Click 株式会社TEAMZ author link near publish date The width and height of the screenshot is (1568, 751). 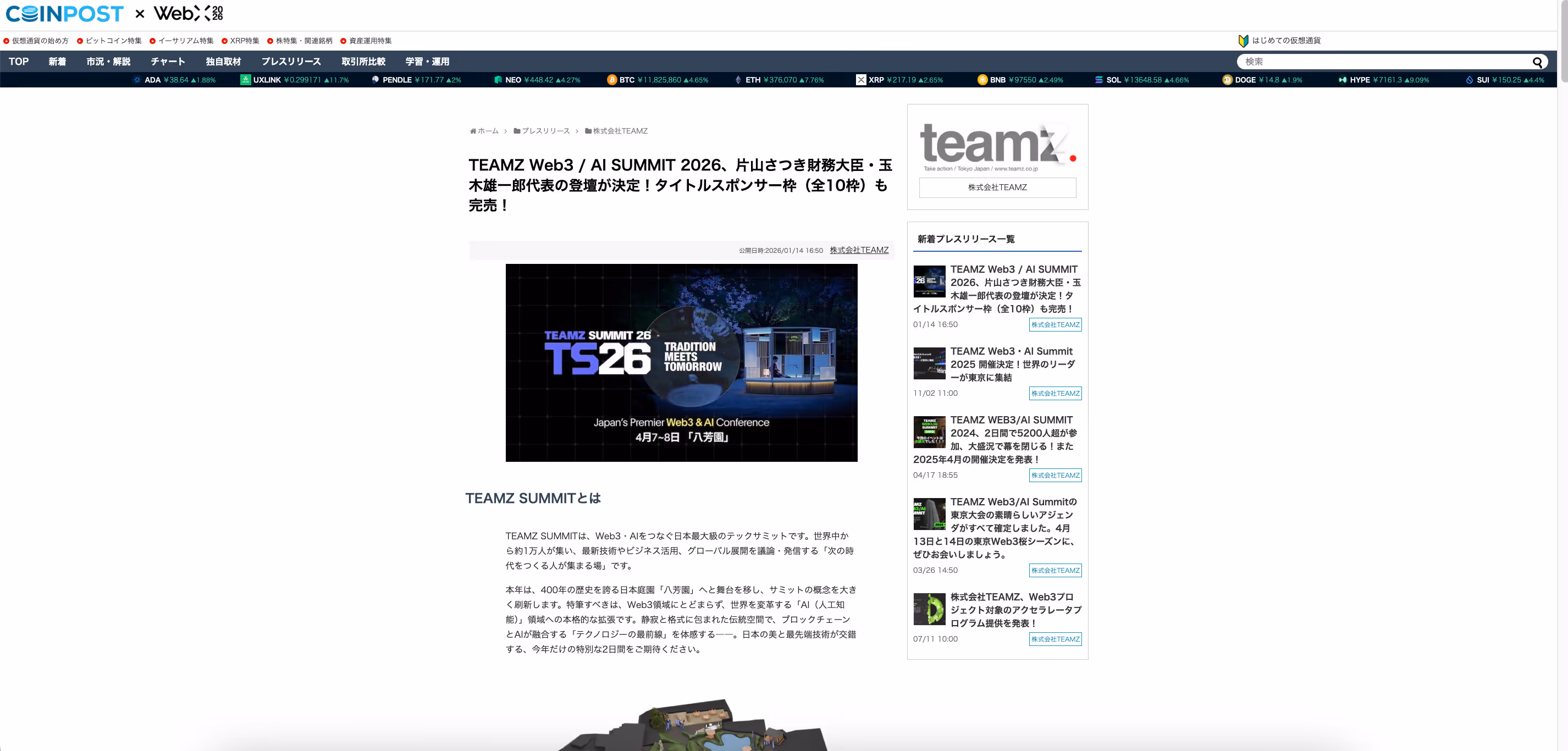[x=859, y=250]
